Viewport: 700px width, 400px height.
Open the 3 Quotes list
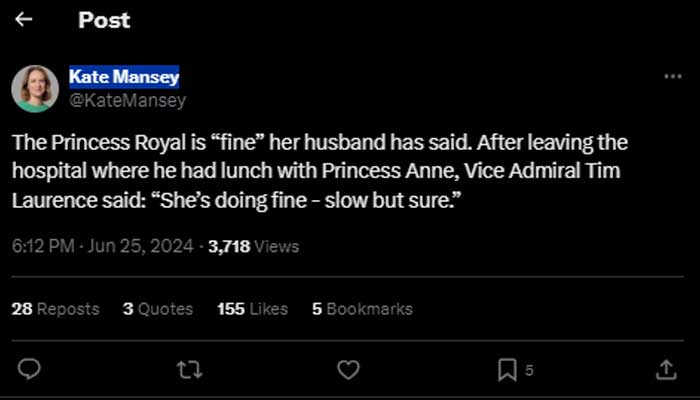pos(158,309)
